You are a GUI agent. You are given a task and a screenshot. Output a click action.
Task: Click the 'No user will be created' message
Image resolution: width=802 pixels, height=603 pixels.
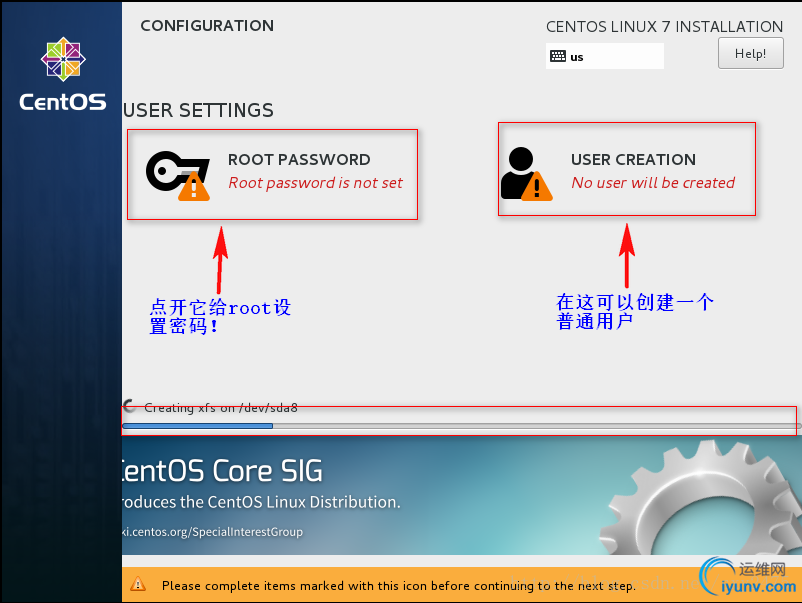(x=653, y=183)
